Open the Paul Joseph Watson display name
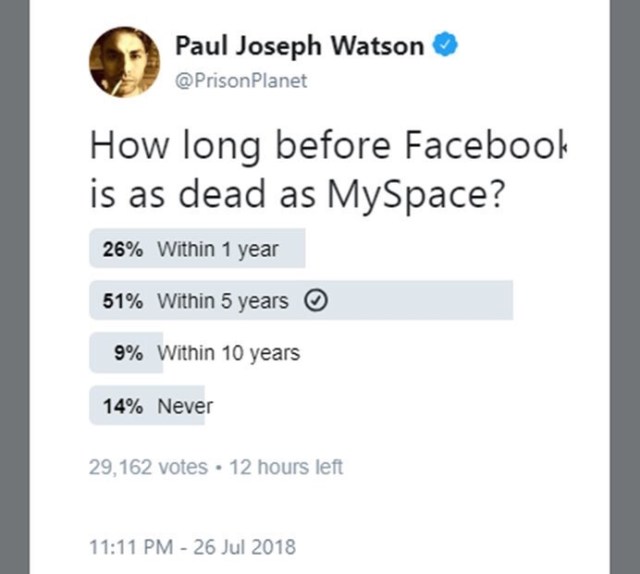 tap(299, 46)
